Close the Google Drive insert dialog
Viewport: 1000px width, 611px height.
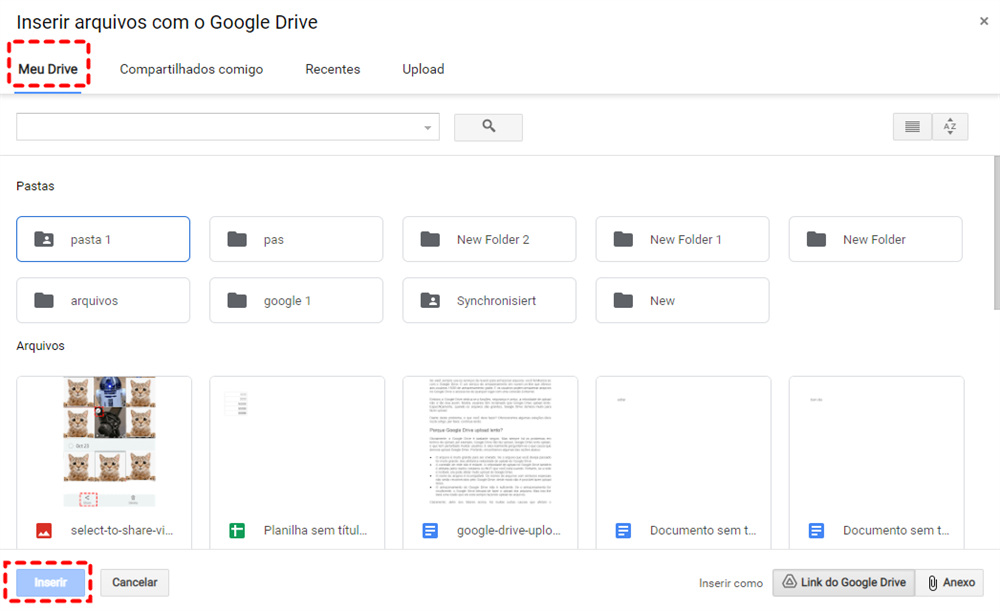click(984, 21)
